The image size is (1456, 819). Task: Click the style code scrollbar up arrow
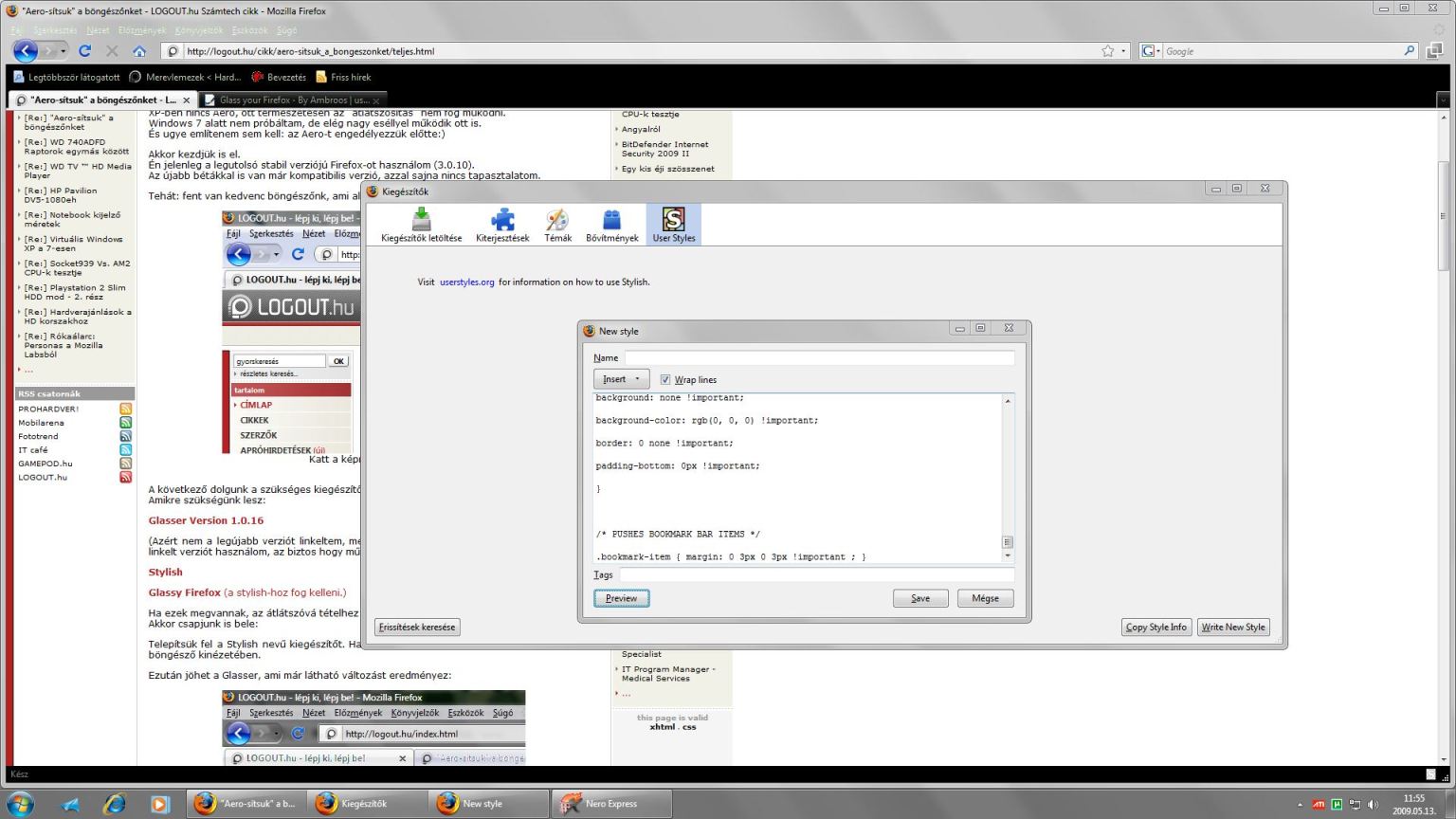click(1008, 401)
